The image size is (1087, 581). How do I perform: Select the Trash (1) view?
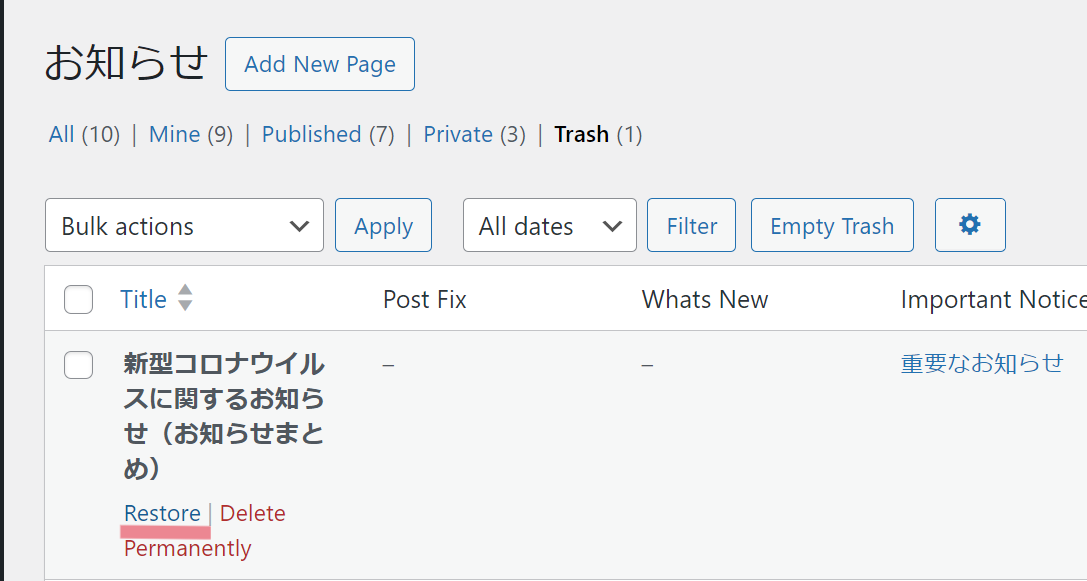point(598,134)
